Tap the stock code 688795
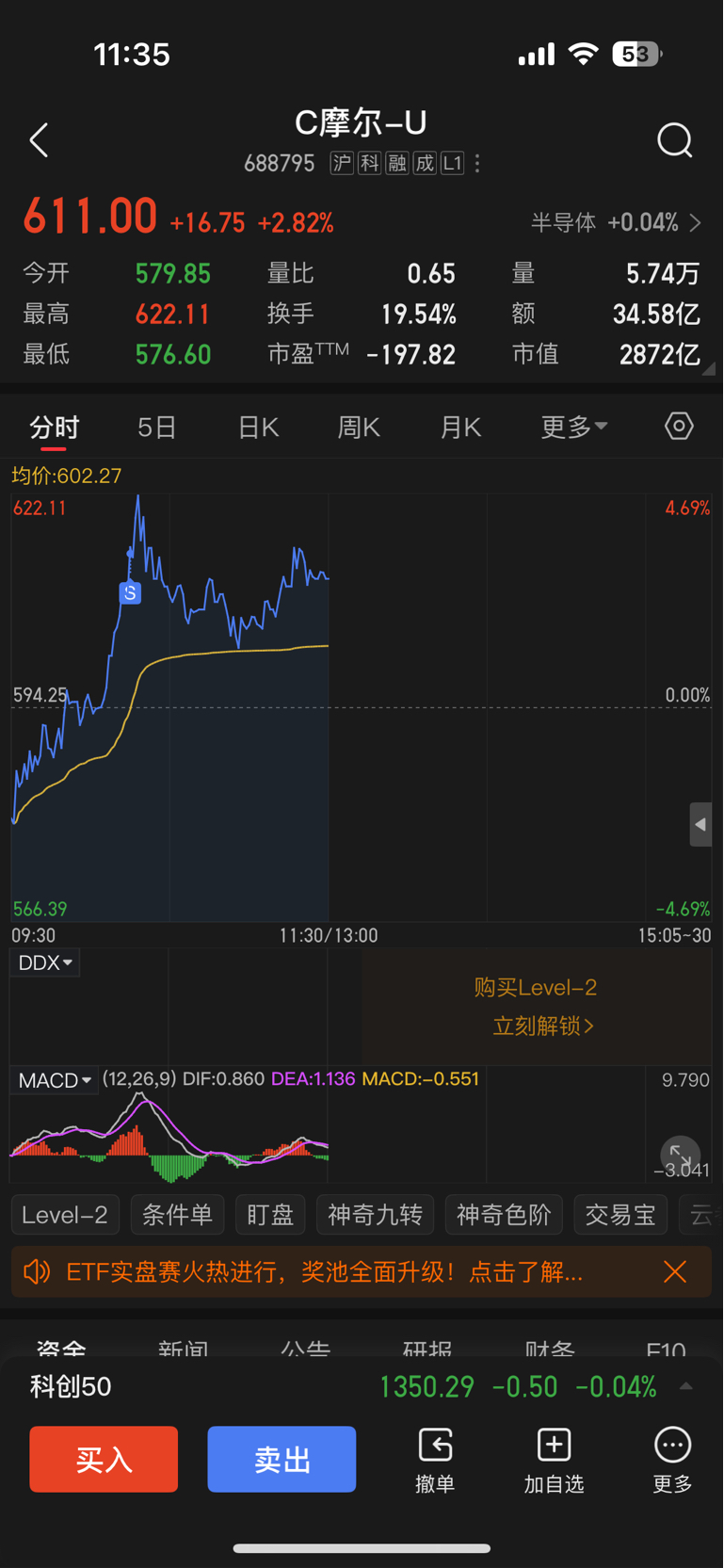Screen dimensions: 724x1568 click(279, 164)
